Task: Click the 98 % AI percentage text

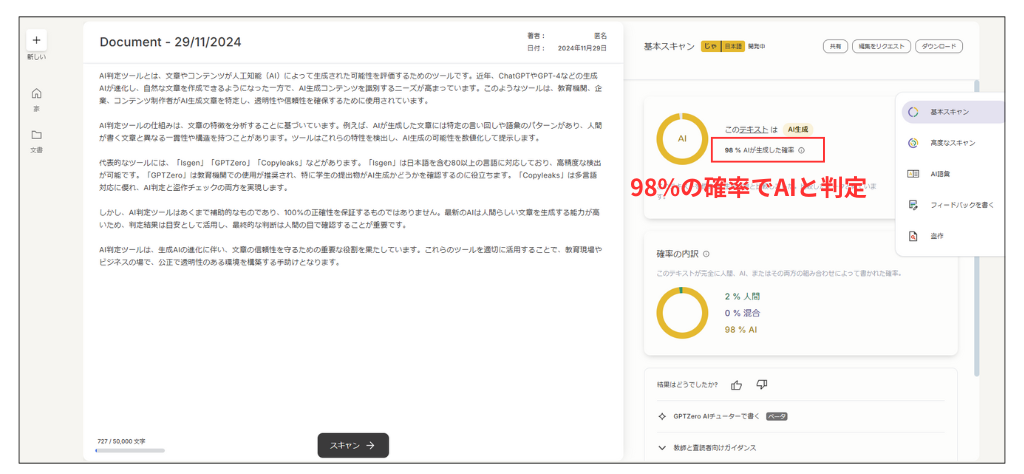Action: pyautogui.click(x=741, y=330)
